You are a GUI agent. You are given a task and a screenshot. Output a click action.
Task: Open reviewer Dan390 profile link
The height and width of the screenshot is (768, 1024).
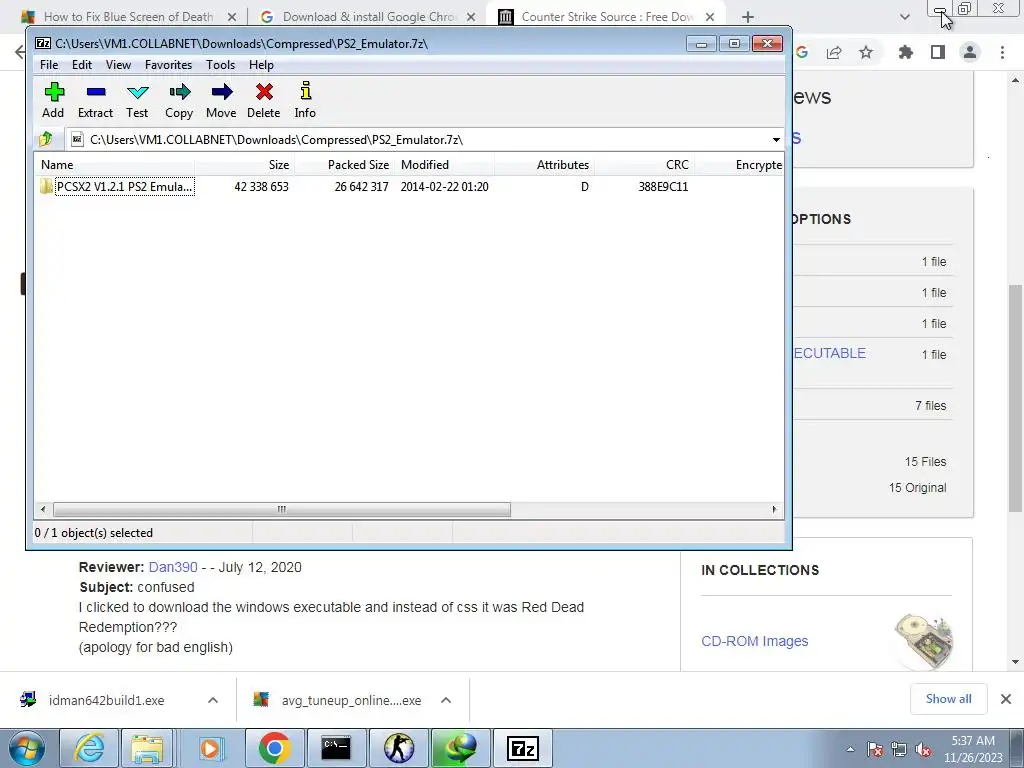[173, 567]
